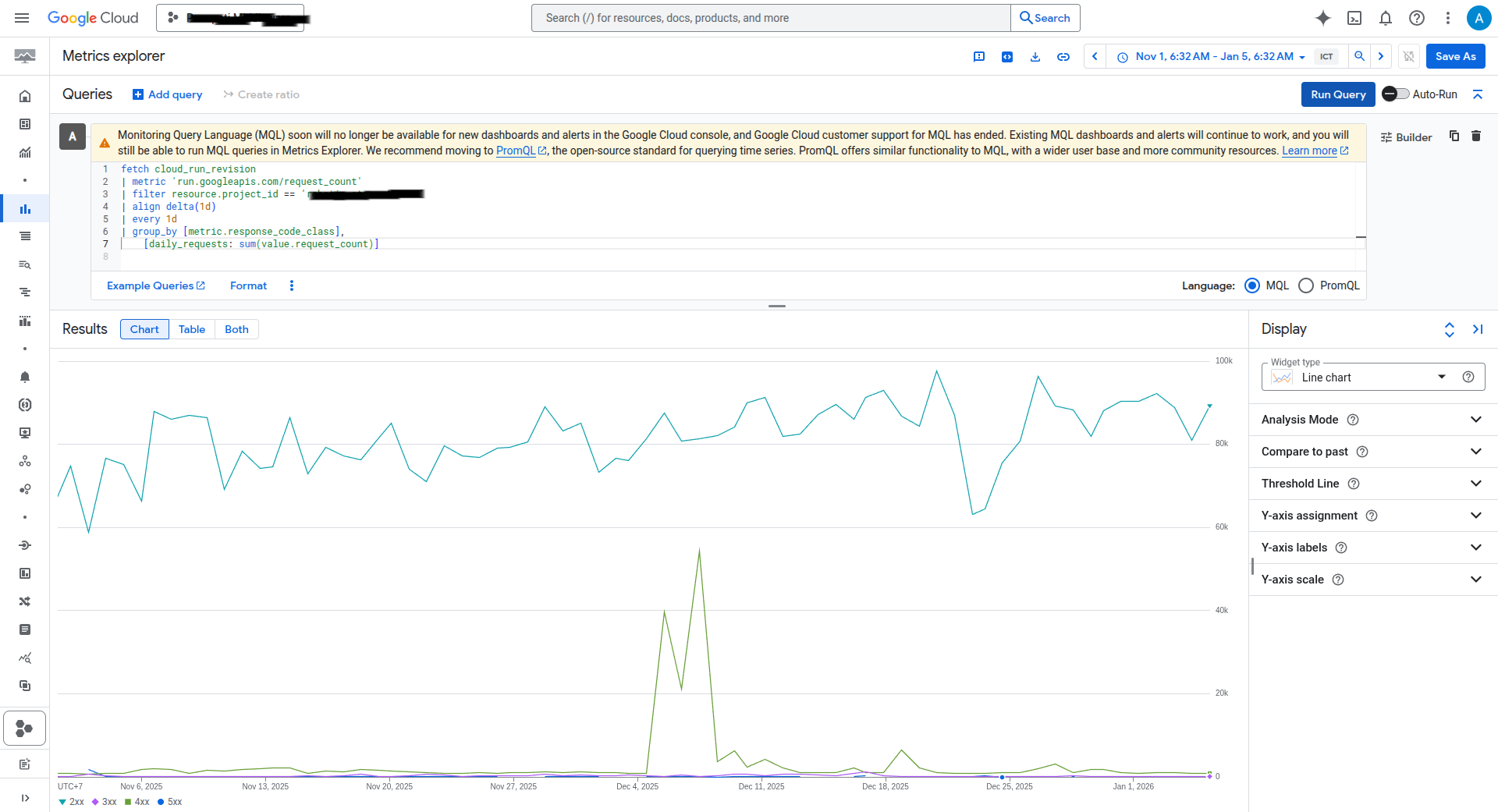Toggle the Auto-Run switch
The image size is (1498, 812).
click(1395, 94)
